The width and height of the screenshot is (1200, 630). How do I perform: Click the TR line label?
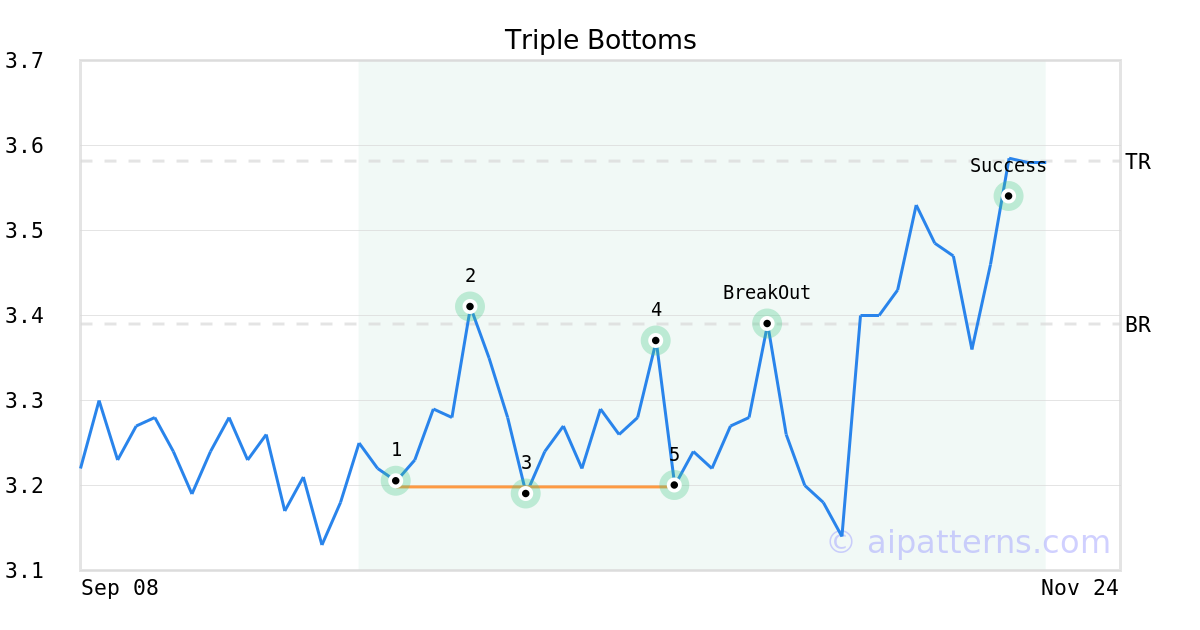click(x=1138, y=162)
